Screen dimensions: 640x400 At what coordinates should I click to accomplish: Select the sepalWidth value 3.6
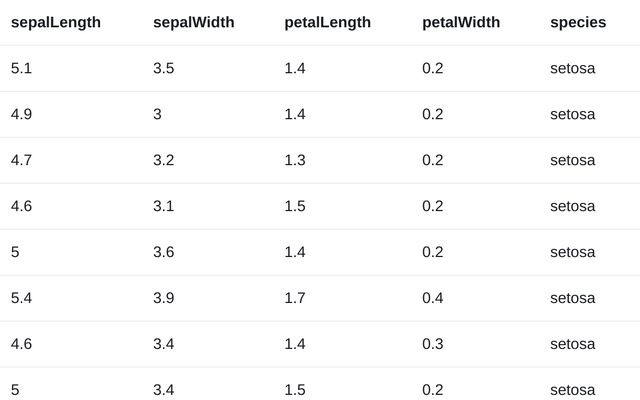164,252
